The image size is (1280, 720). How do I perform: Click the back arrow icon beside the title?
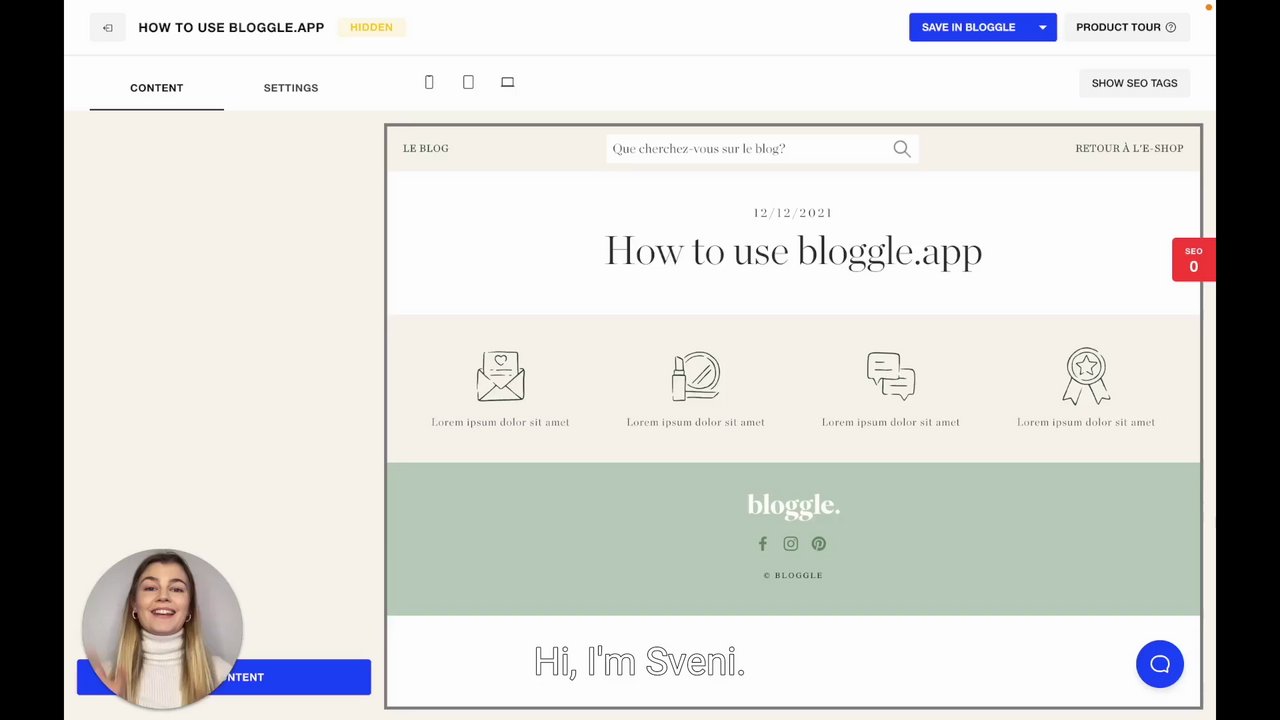click(107, 28)
